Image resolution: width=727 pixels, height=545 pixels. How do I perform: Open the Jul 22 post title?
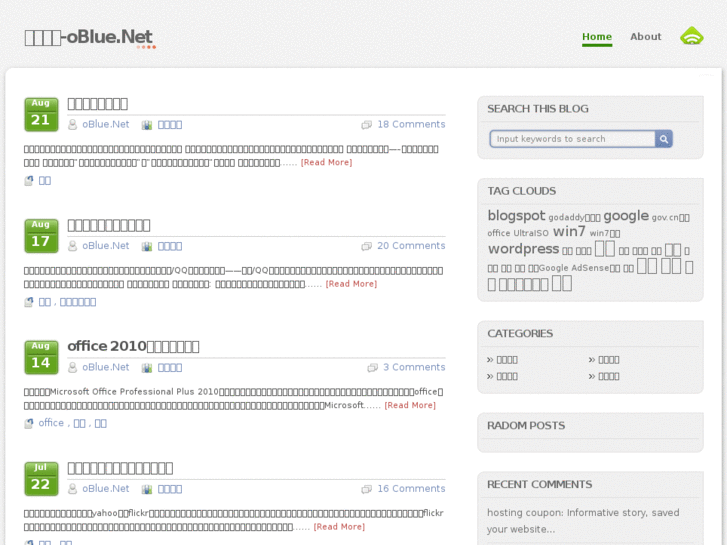click(x=120, y=468)
